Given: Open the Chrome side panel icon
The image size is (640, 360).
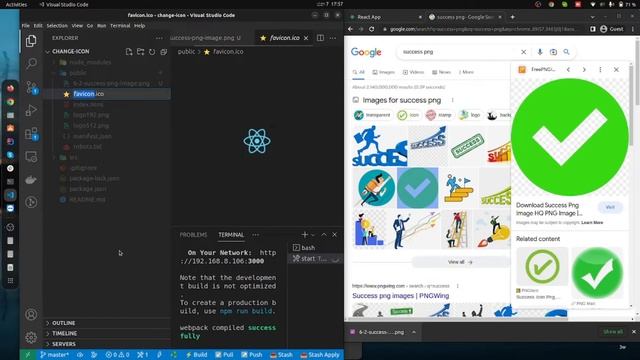Looking at the screenshot, I should pyautogui.click(x=593, y=29).
